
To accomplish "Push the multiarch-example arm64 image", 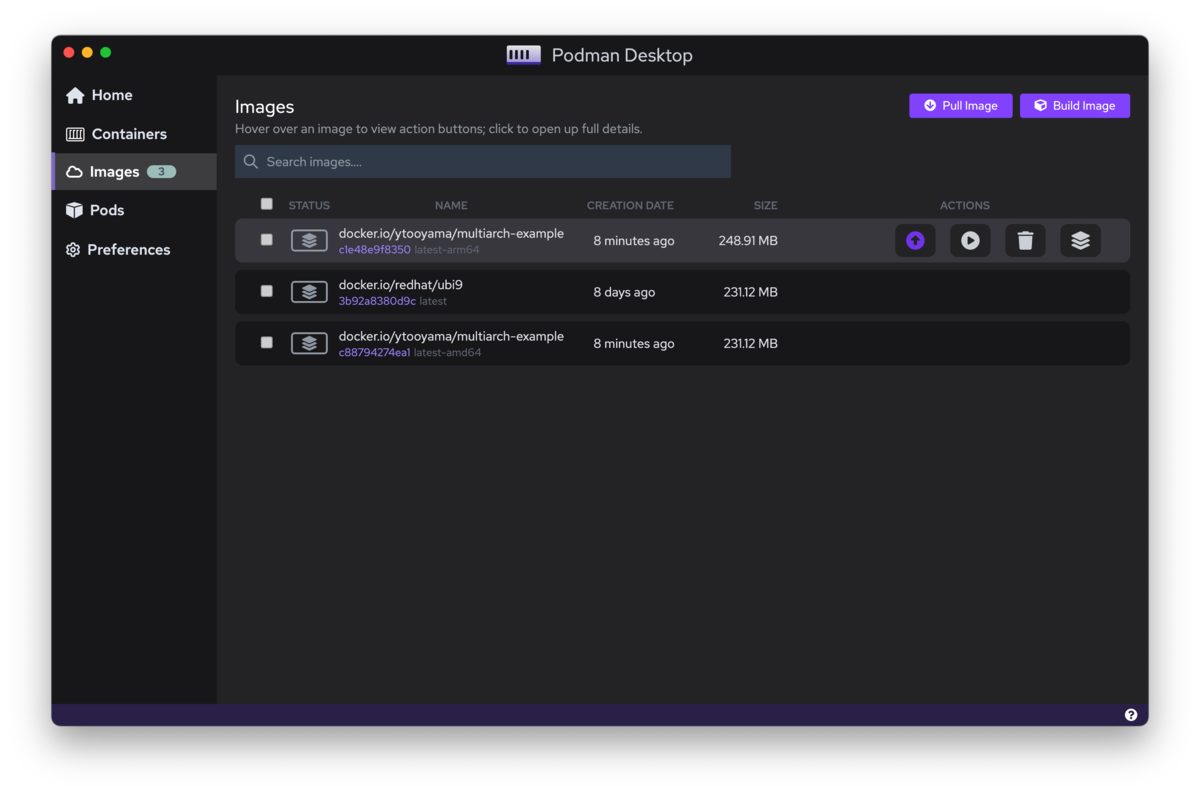I will tap(915, 240).
